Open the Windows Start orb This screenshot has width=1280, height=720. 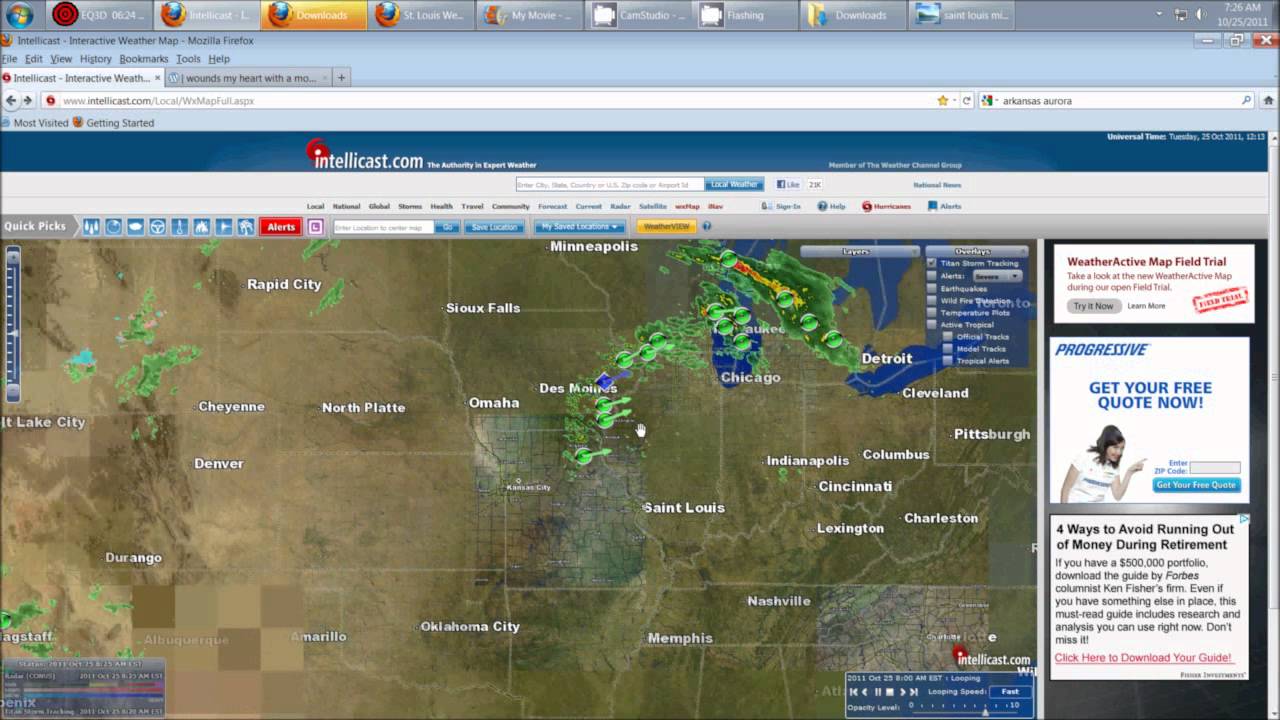click(19, 15)
